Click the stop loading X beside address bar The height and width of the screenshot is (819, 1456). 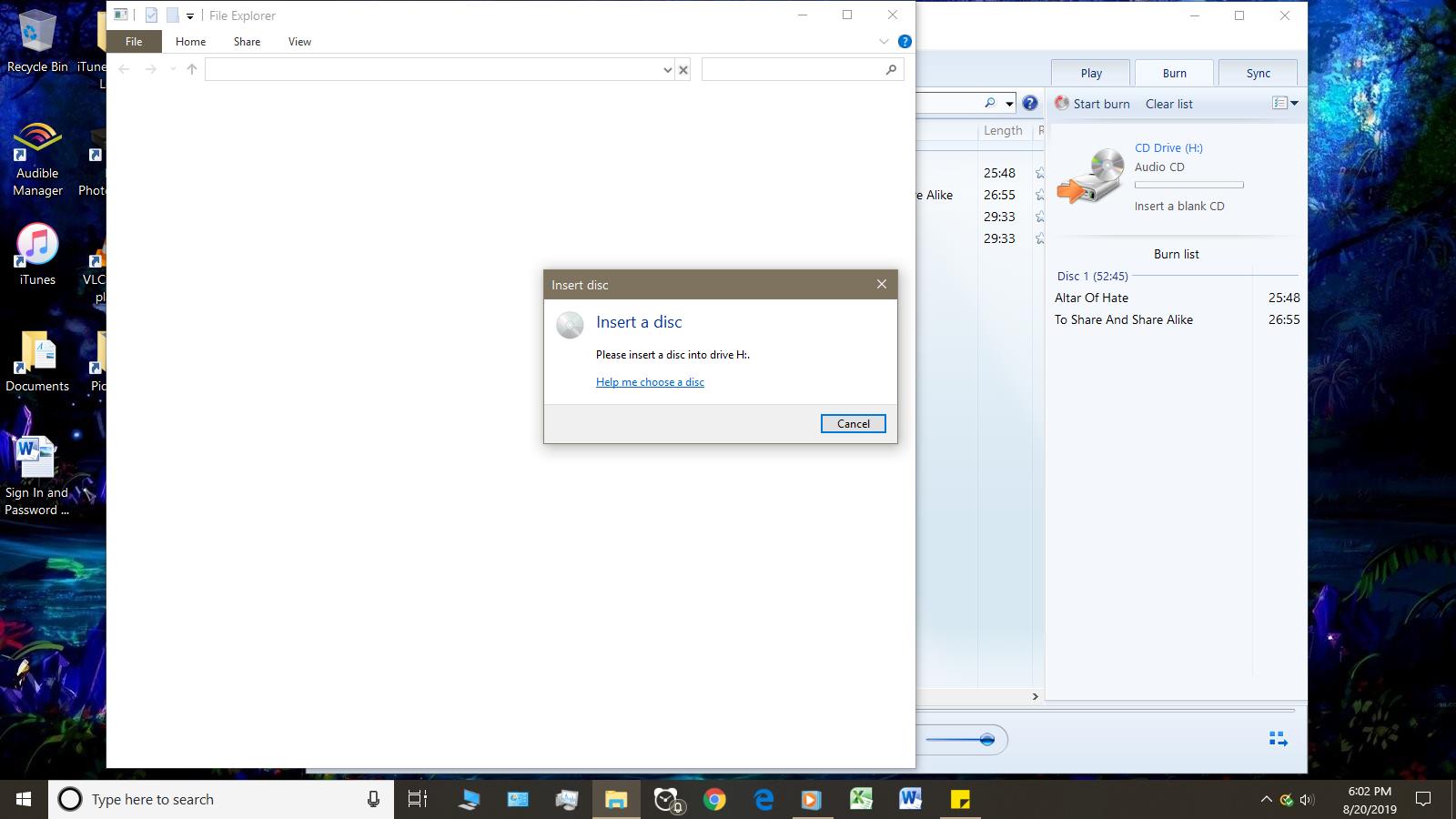683,69
